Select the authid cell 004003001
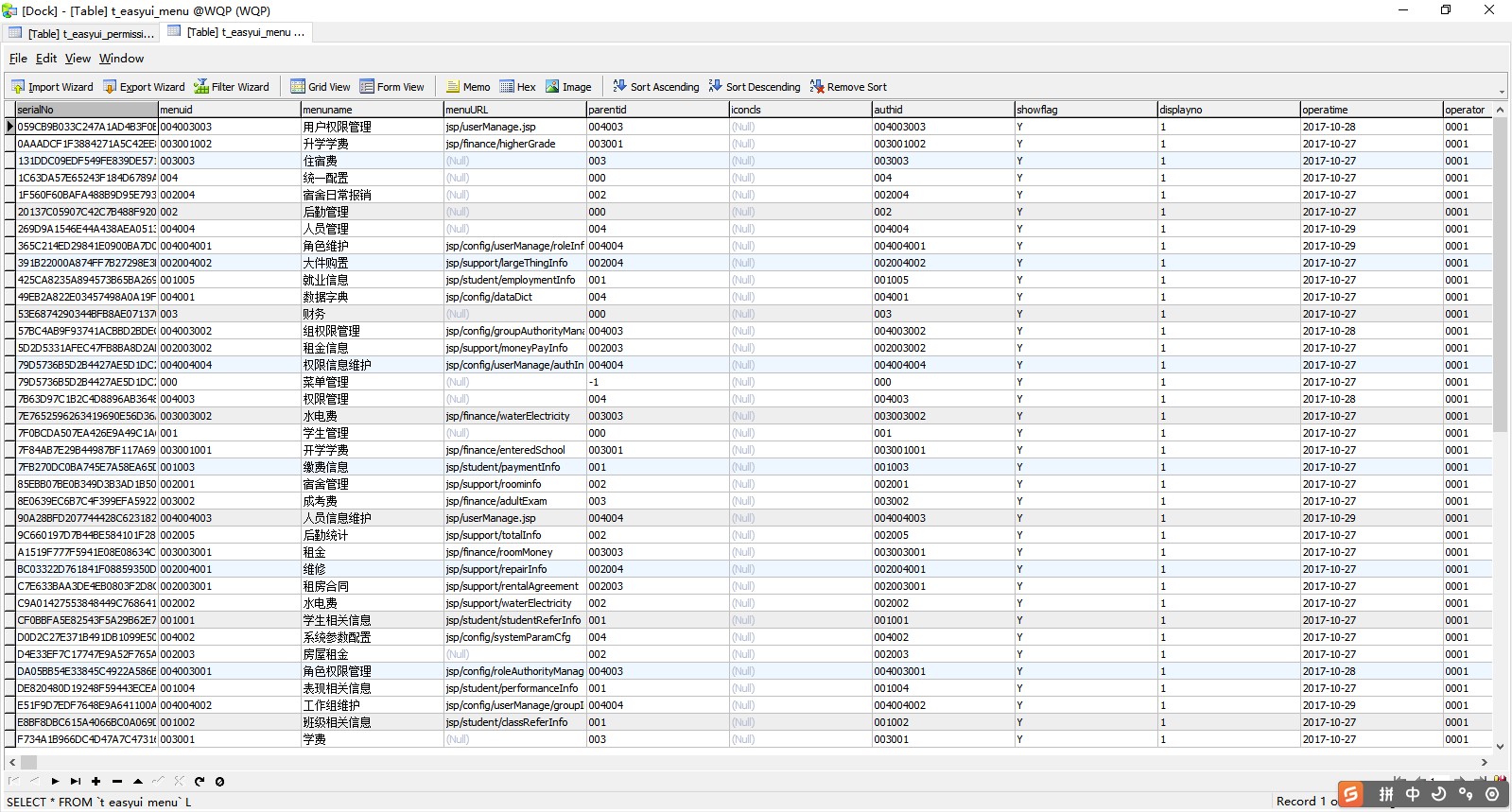1512x812 pixels. coord(943,671)
